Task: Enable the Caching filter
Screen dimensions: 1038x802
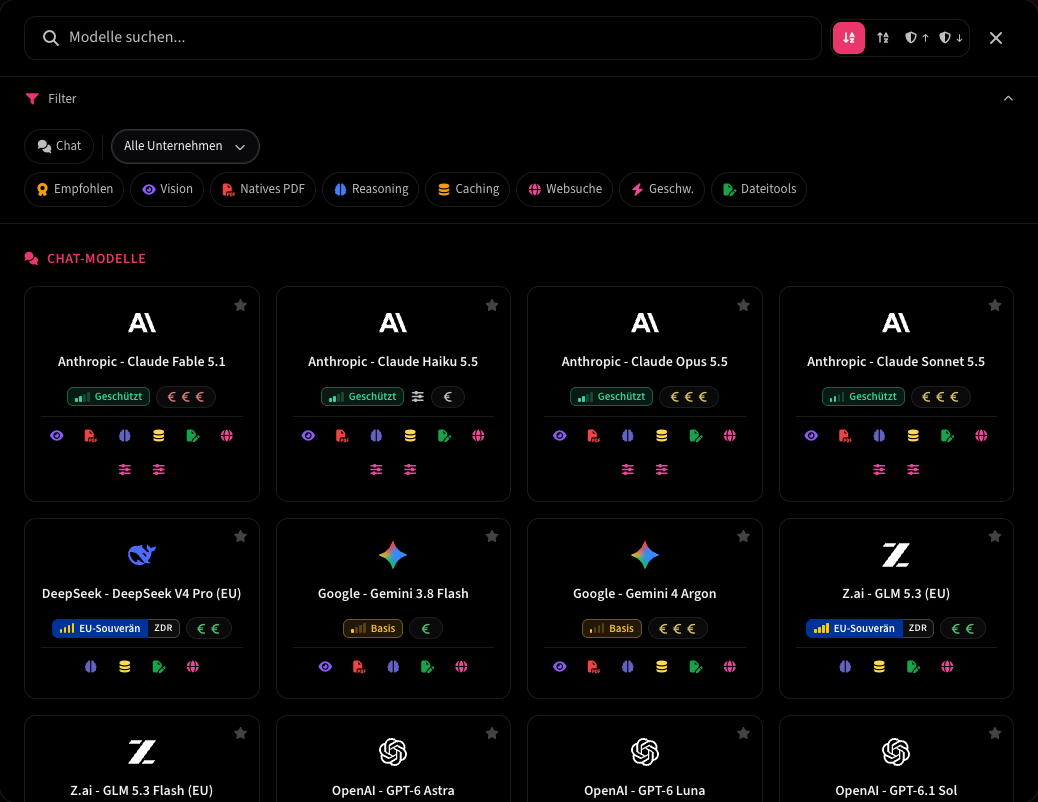Action: pyautogui.click(x=468, y=189)
